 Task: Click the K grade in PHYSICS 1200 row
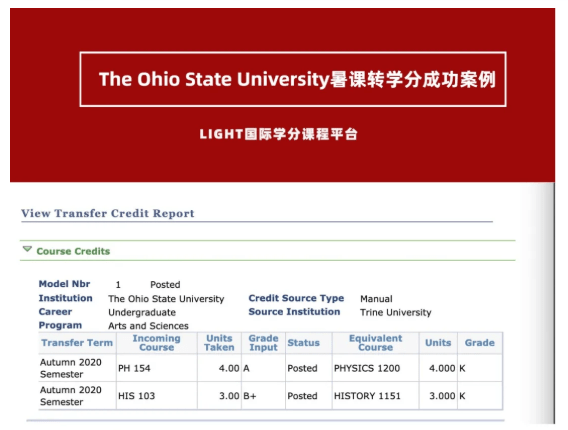[x=462, y=368]
